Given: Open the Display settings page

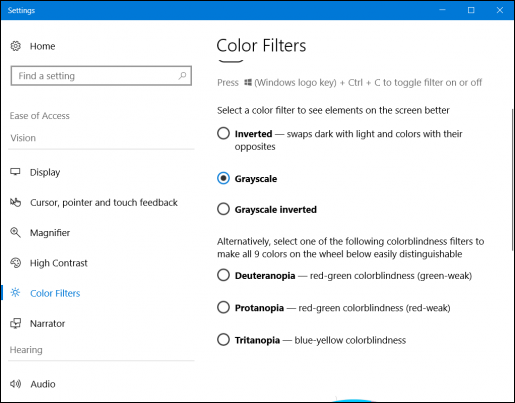Looking at the screenshot, I should [x=45, y=172].
